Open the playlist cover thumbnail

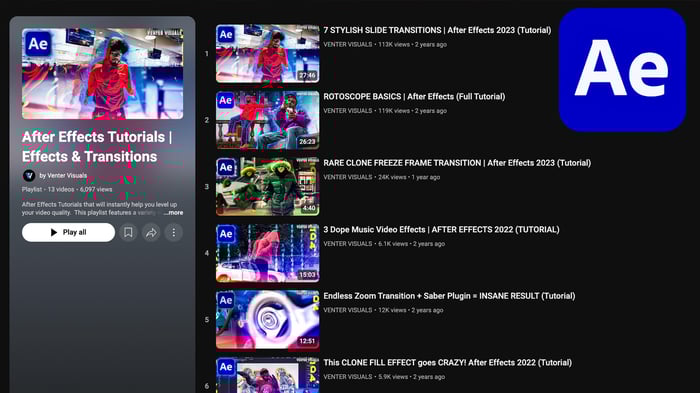[x=102, y=74]
